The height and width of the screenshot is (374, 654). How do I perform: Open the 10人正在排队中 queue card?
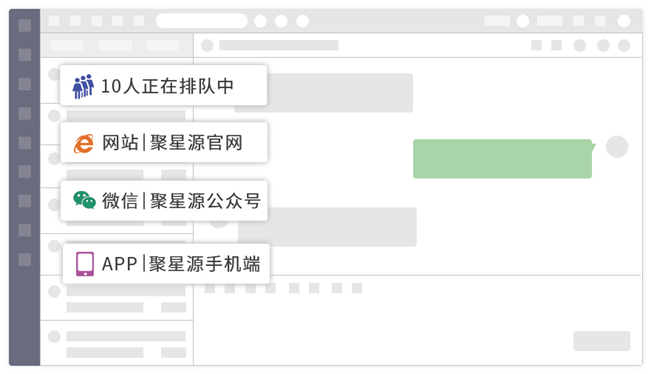coord(164,85)
